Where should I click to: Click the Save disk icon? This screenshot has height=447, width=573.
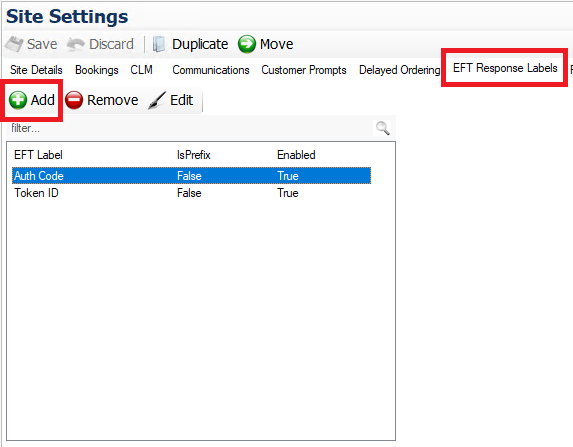point(14,44)
